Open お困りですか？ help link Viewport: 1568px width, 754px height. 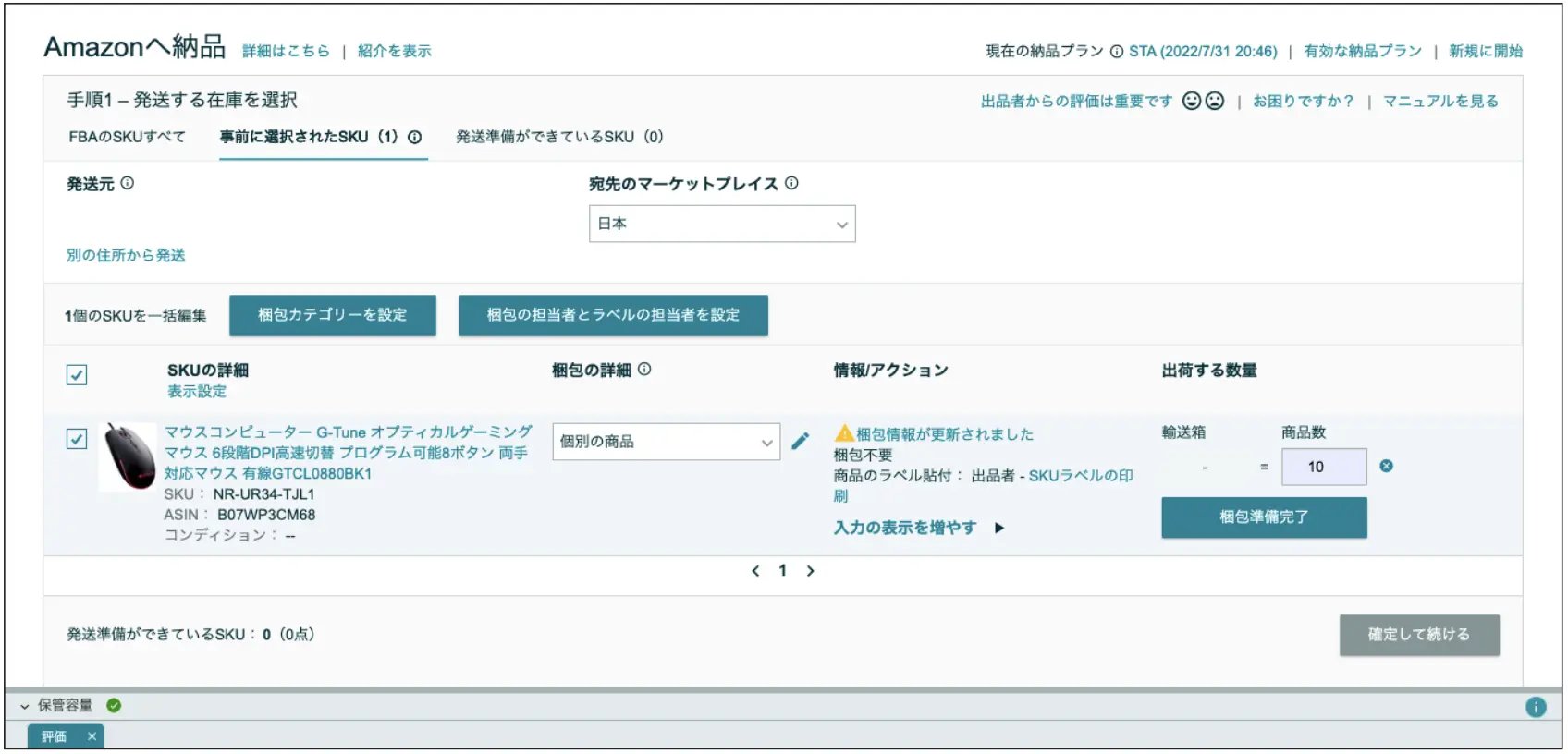(1304, 101)
